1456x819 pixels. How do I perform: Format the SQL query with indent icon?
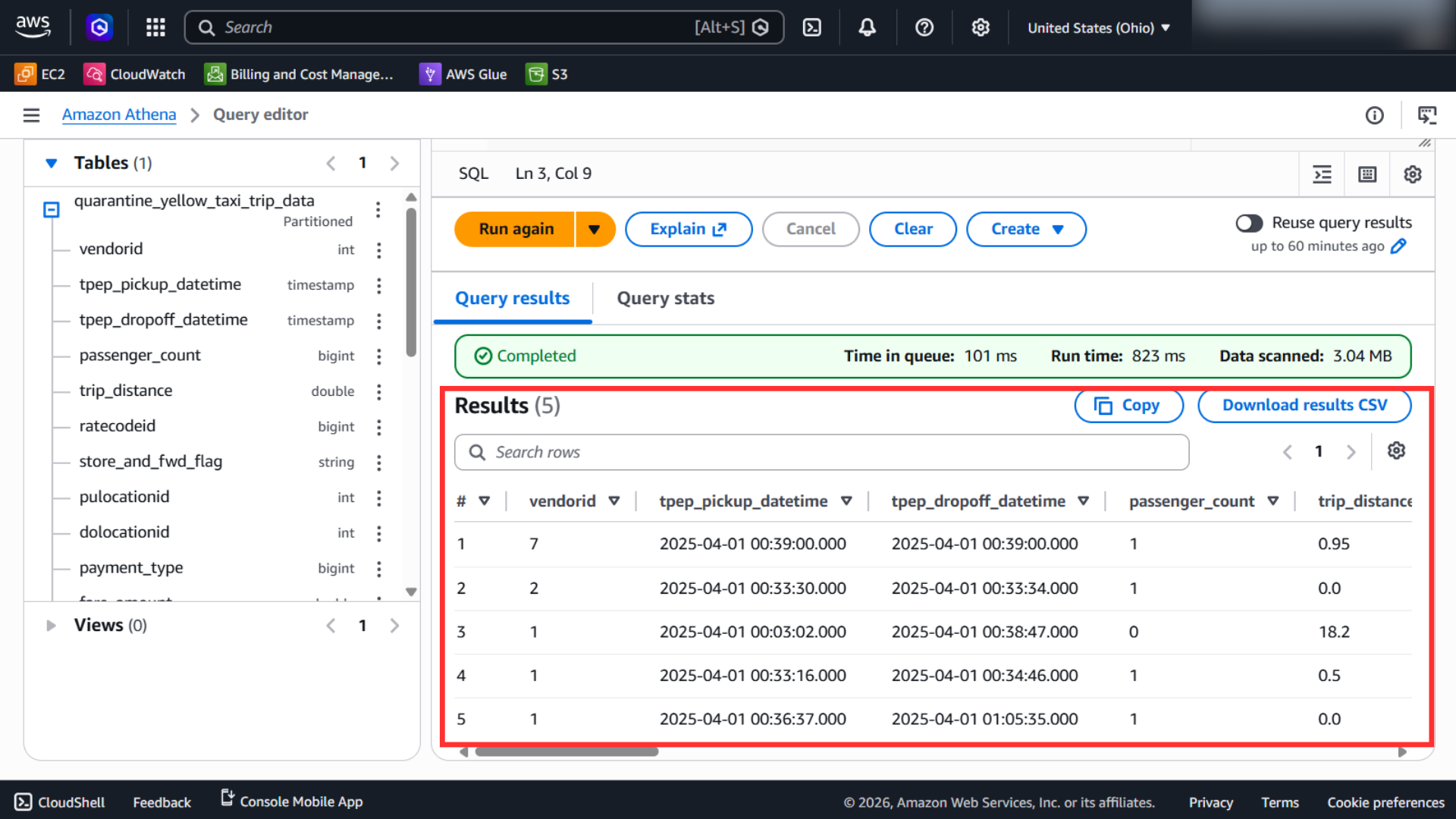[x=1322, y=174]
